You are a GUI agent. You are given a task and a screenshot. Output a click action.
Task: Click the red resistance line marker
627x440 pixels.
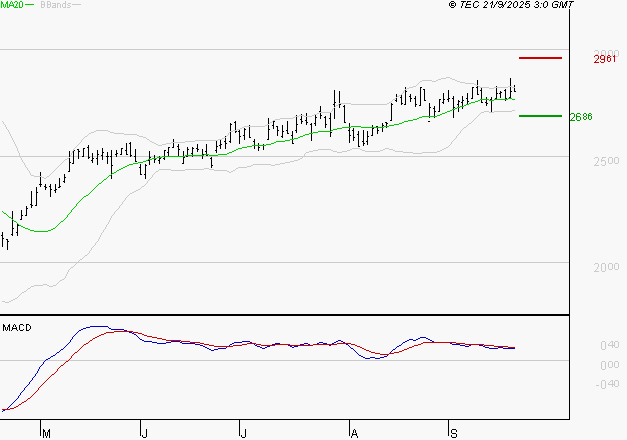(x=541, y=58)
